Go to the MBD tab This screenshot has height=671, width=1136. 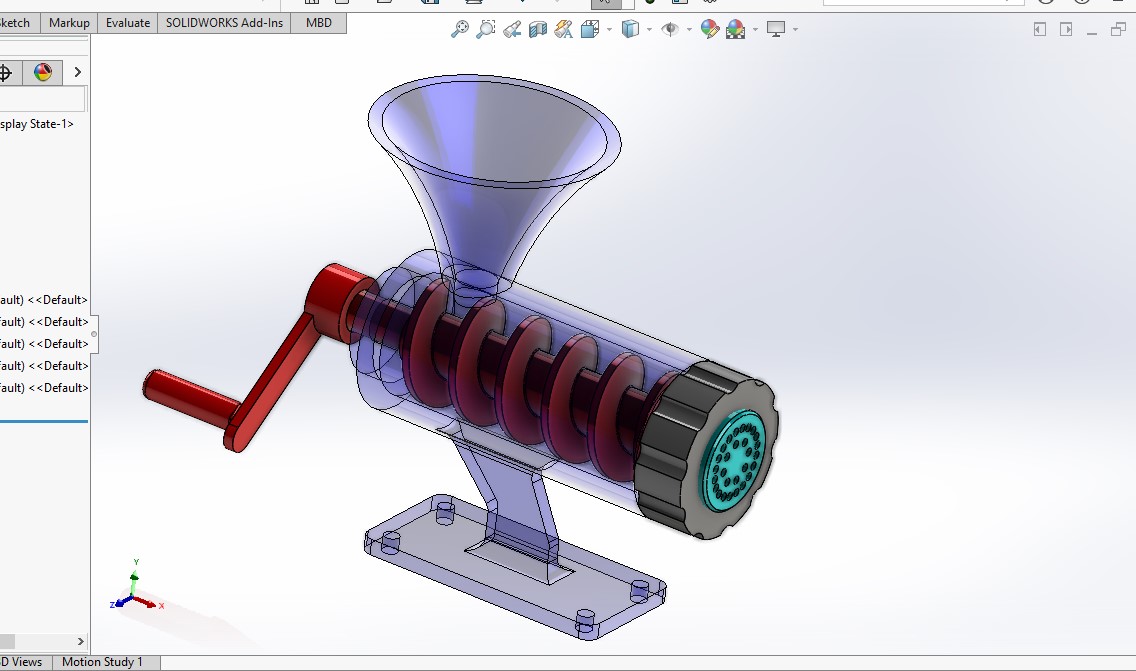click(x=319, y=23)
